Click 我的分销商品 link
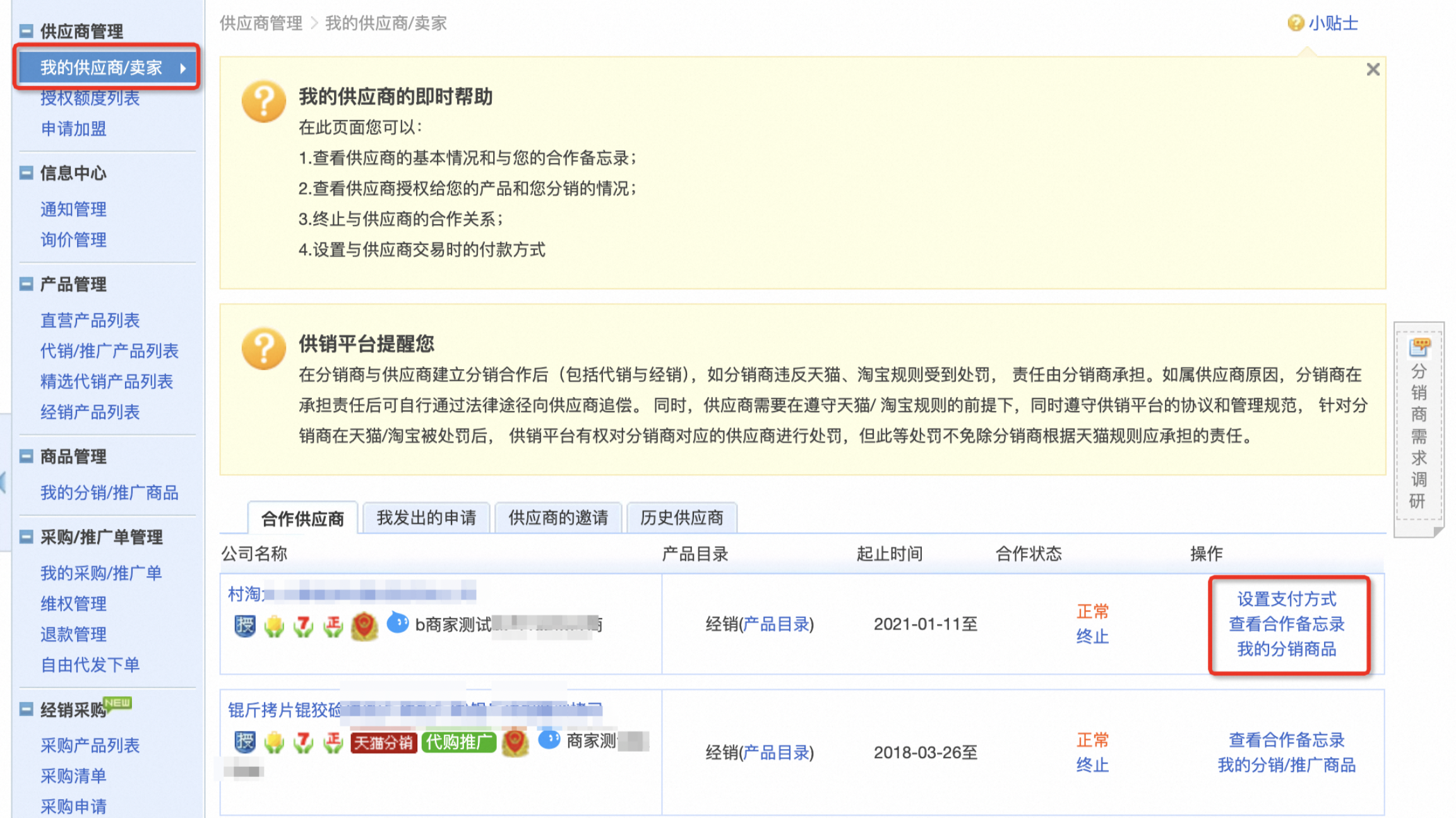This screenshot has height=818, width=1456. click(1287, 649)
